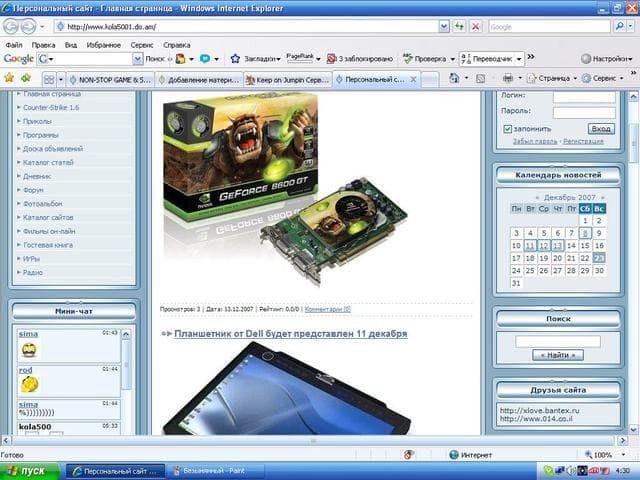The height and width of the screenshot is (480, 640).
Task: Click the Вход login button
Action: (601, 129)
